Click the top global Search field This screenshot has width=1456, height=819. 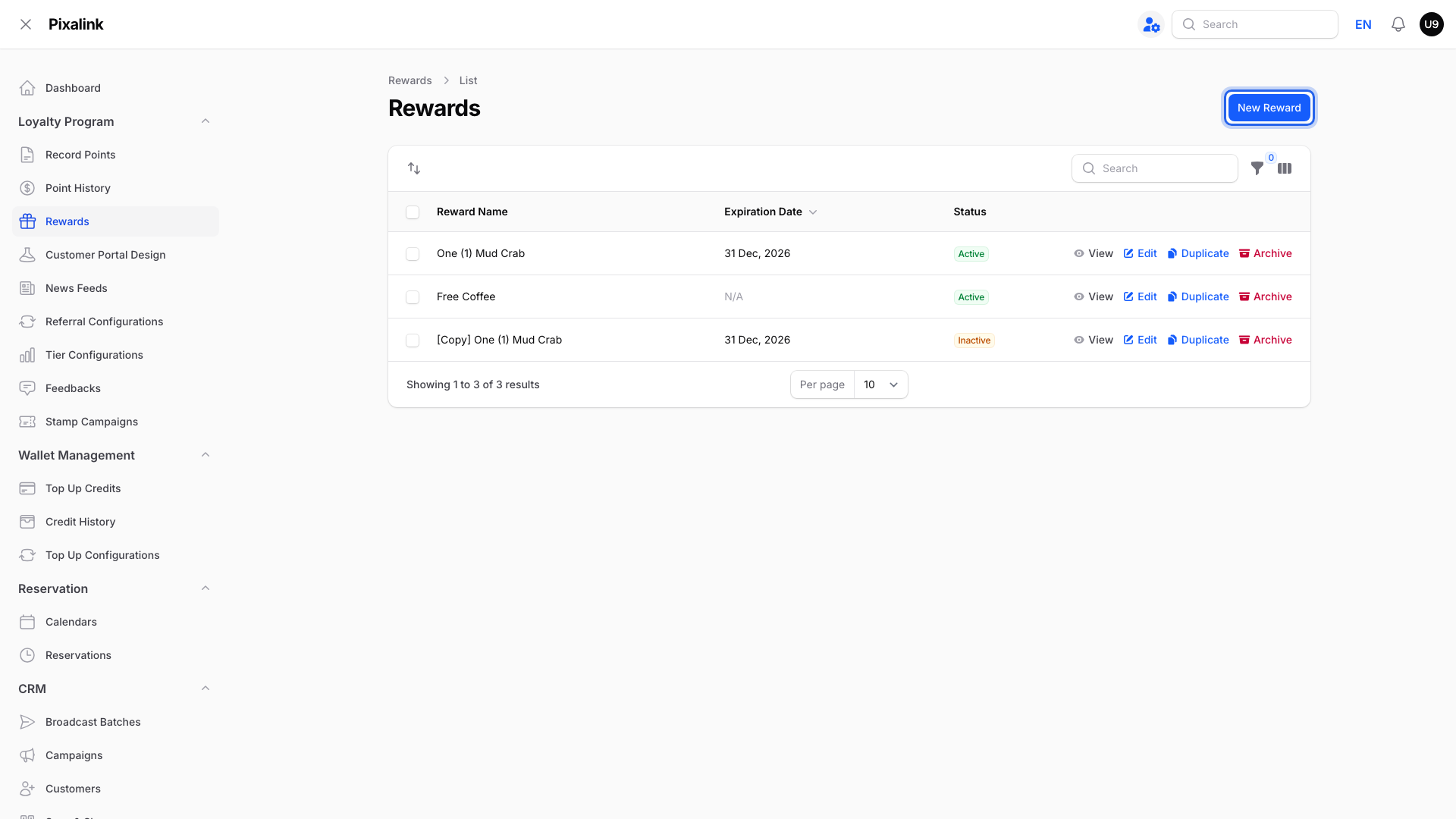[1255, 24]
